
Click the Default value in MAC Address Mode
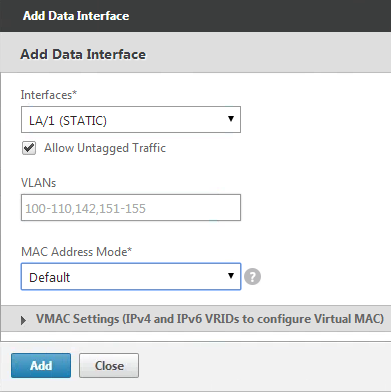pyautogui.click(x=50, y=277)
